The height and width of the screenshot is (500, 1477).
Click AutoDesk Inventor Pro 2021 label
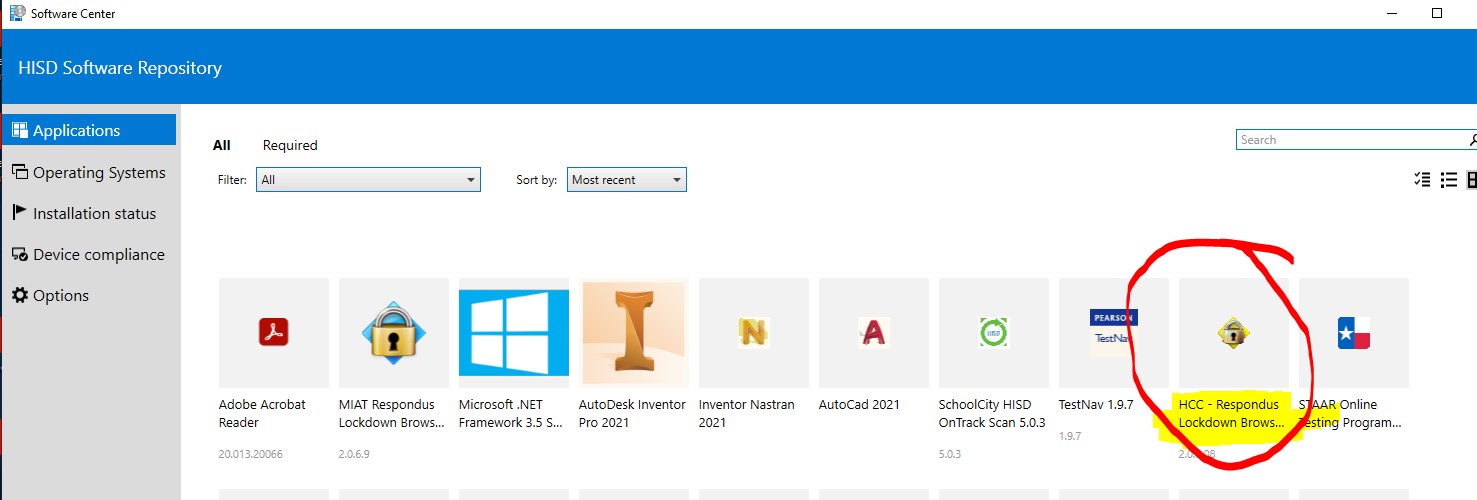[x=632, y=413]
